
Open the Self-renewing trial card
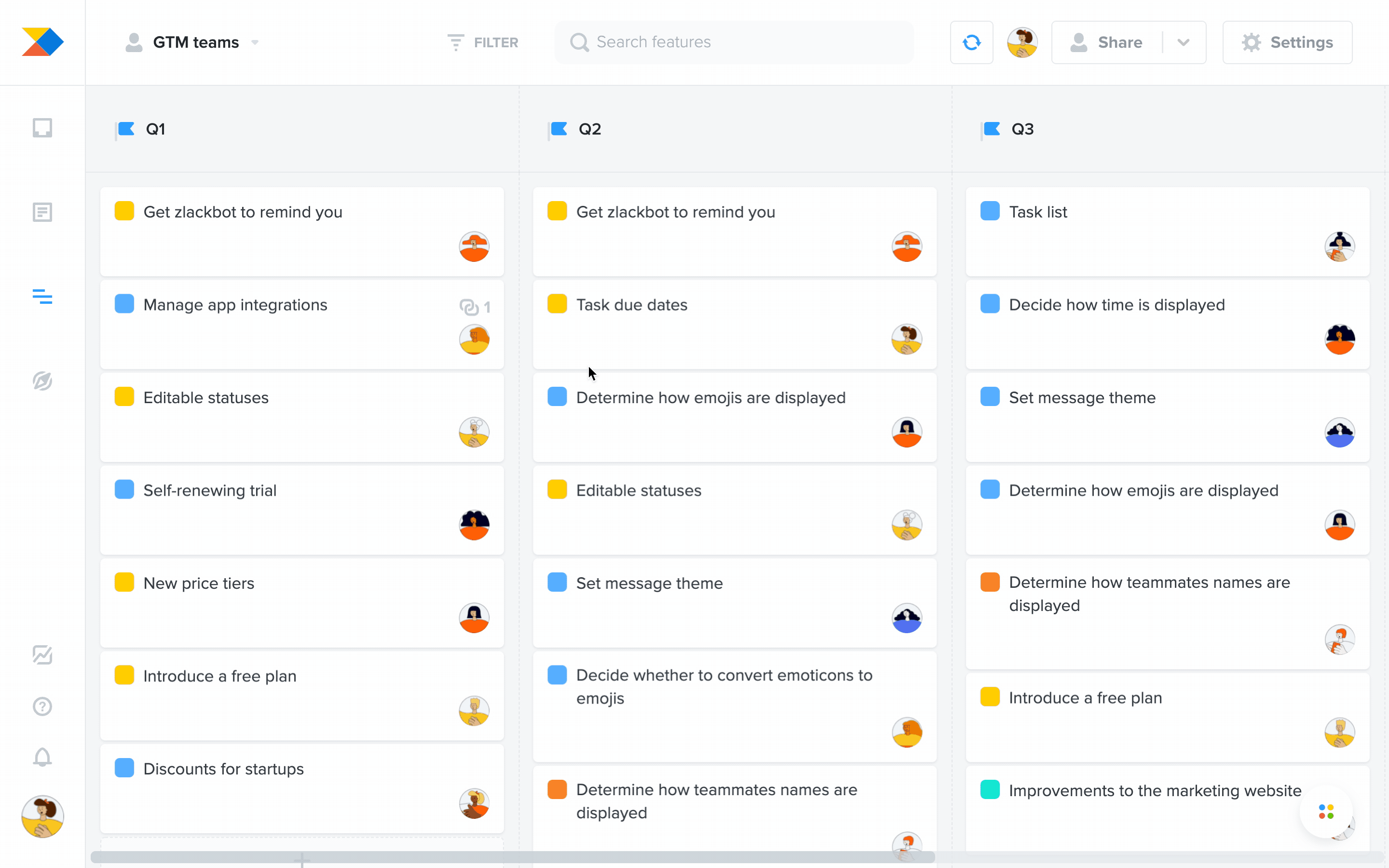point(302,510)
